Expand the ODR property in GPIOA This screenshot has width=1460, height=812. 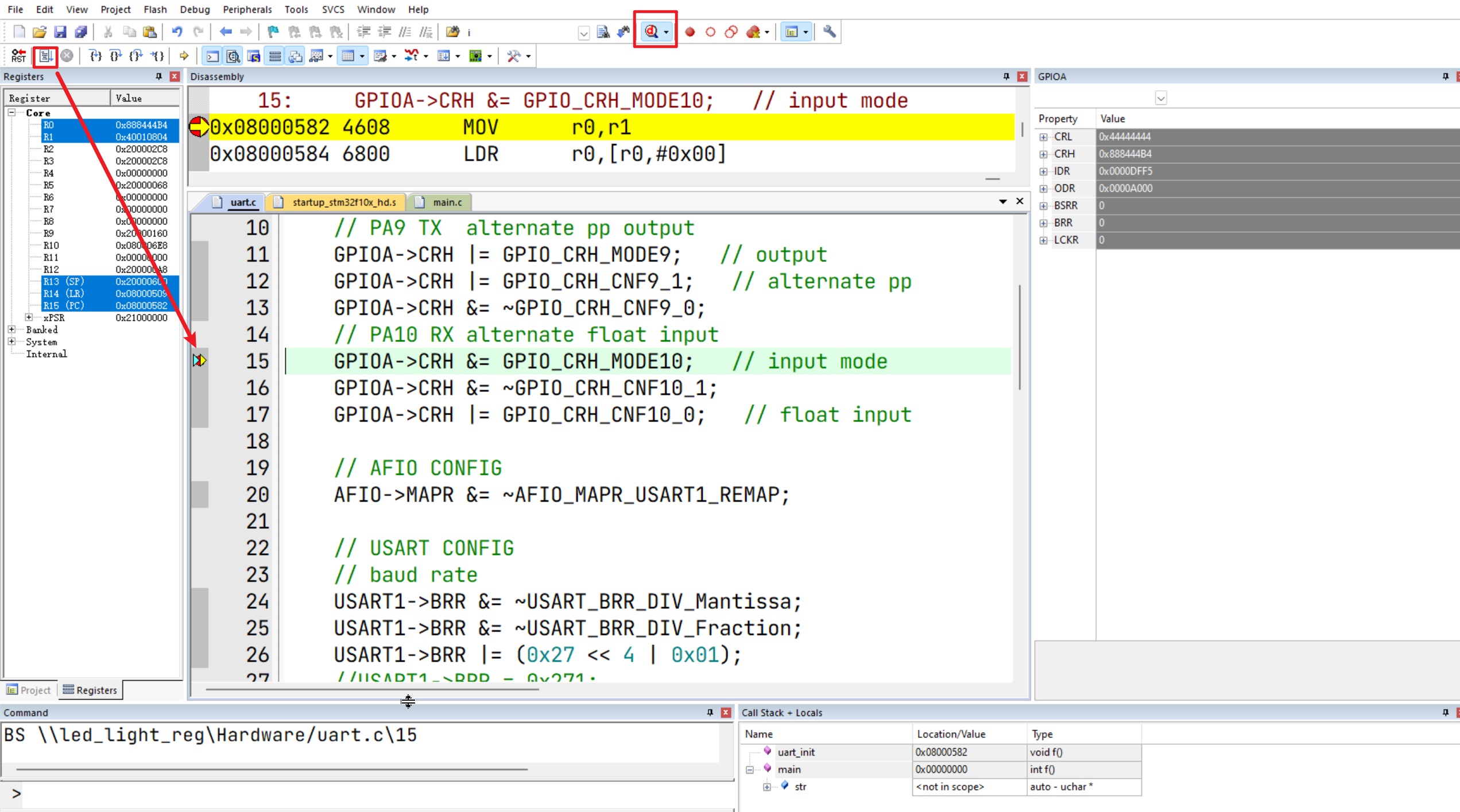point(1043,188)
